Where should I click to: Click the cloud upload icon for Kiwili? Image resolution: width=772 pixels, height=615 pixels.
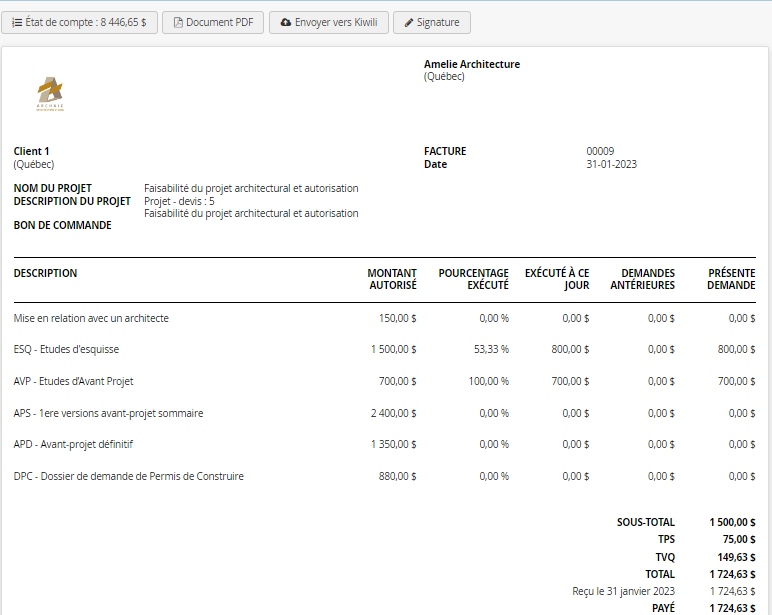286,22
